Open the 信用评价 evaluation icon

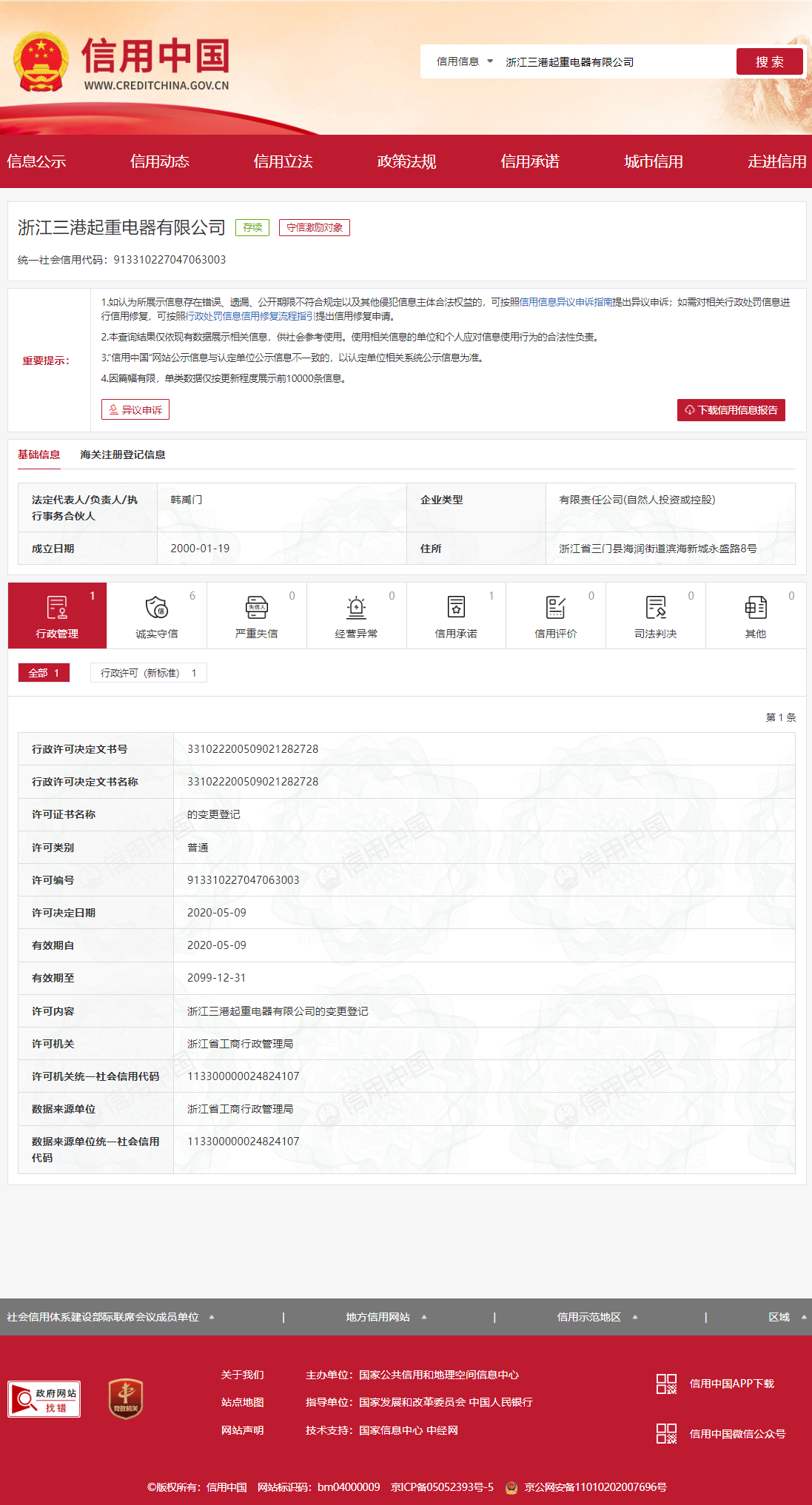(x=556, y=607)
